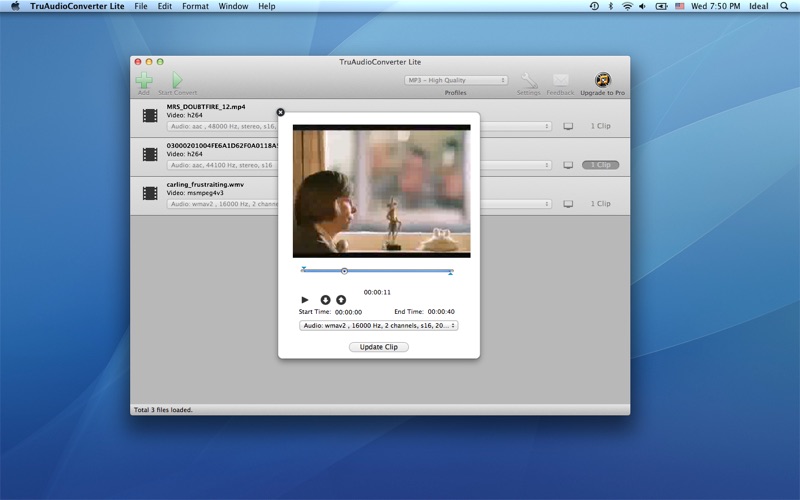The width and height of the screenshot is (800, 500).
Task: Open the Help menu
Action: pyautogui.click(x=266, y=6)
